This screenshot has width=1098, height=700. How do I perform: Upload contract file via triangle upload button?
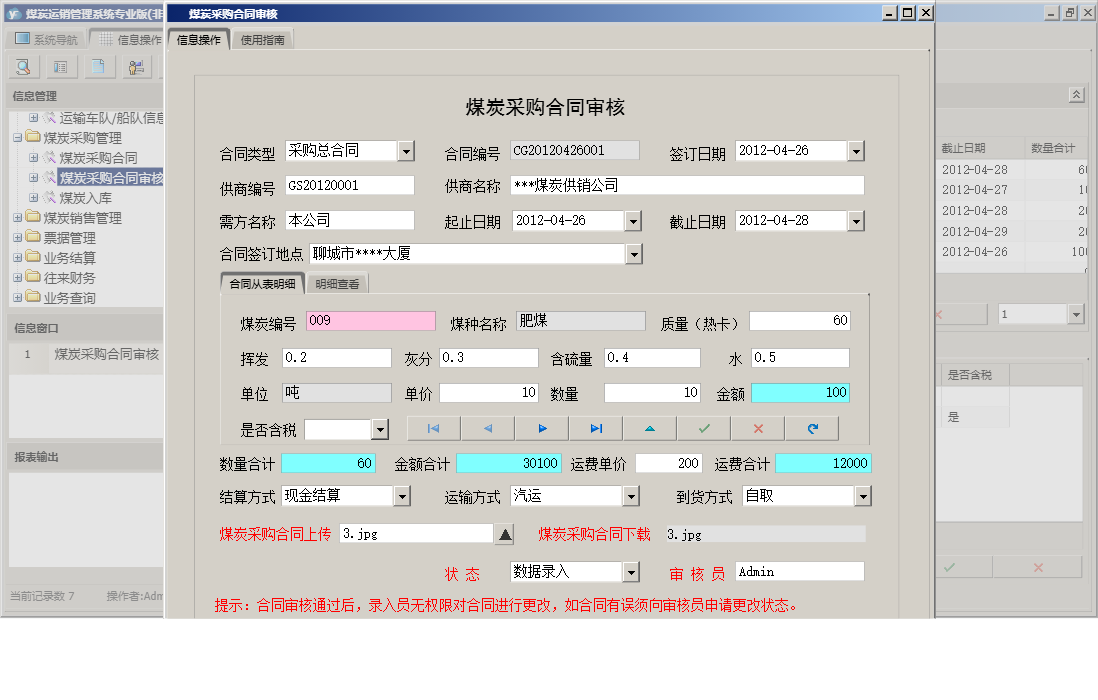point(505,533)
